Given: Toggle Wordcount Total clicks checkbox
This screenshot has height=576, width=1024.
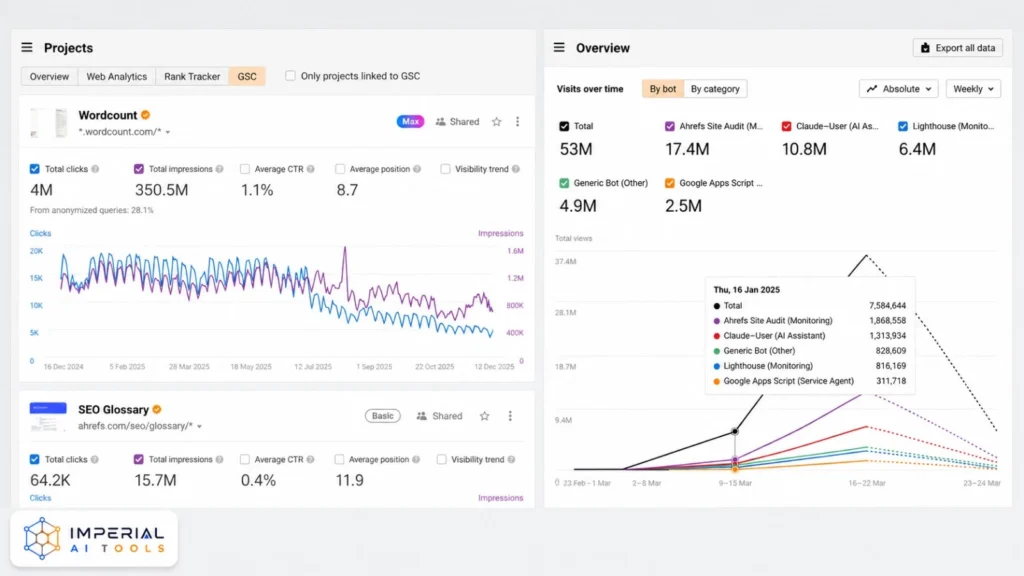Looking at the screenshot, I should tap(35, 169).
